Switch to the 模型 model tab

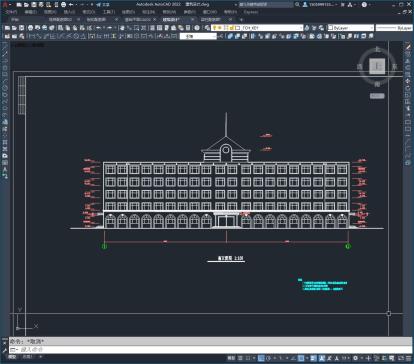12,357
